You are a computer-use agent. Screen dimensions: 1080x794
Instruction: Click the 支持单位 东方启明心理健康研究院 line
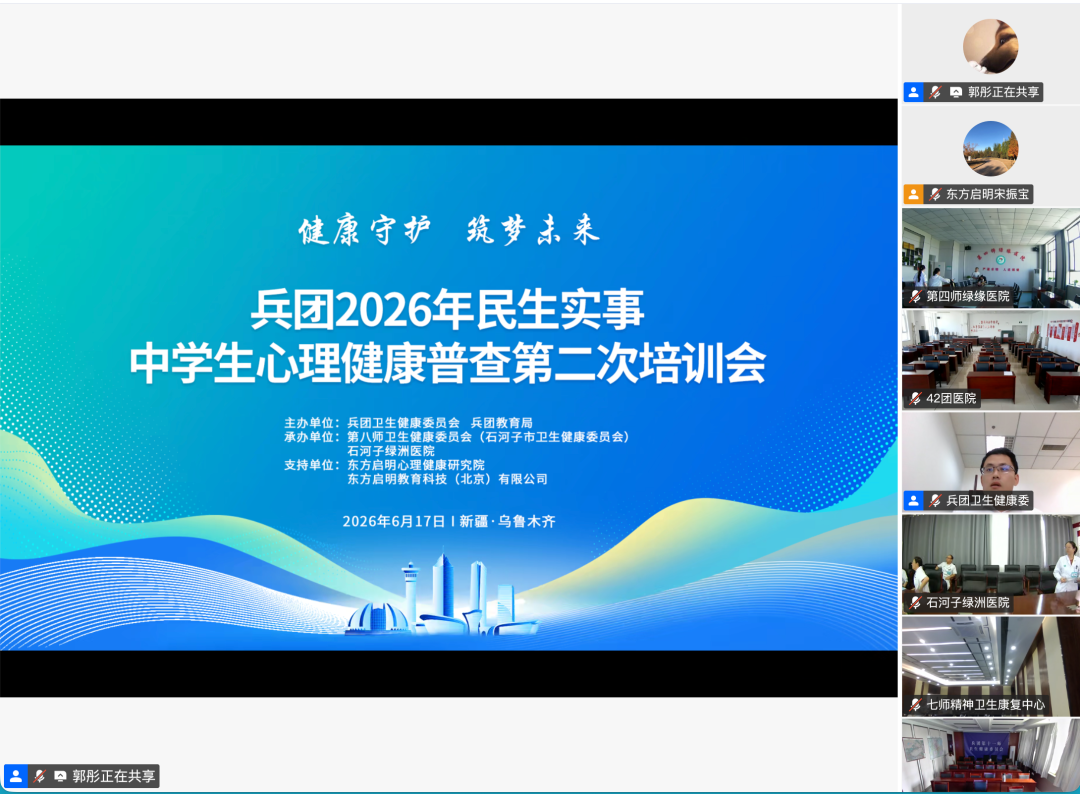(x=384, y=465)
